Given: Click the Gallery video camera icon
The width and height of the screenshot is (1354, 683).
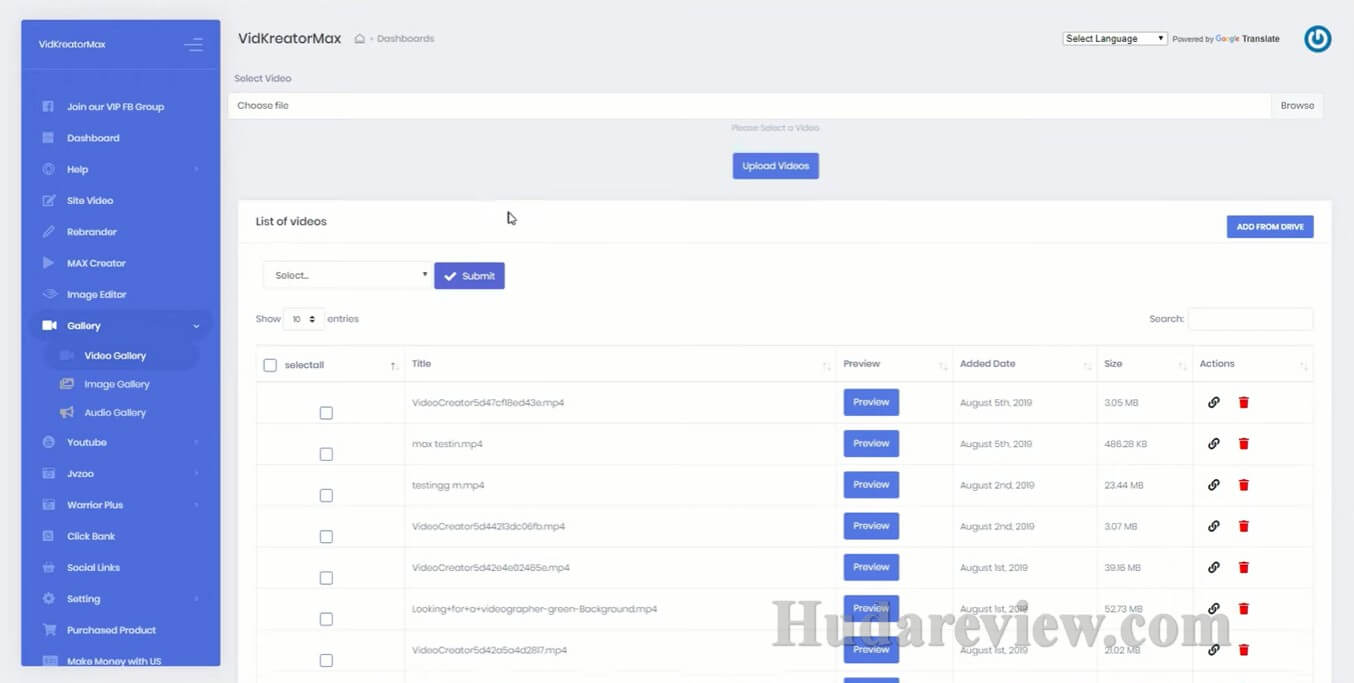Looking at the screenshot, I should [49, 326].
